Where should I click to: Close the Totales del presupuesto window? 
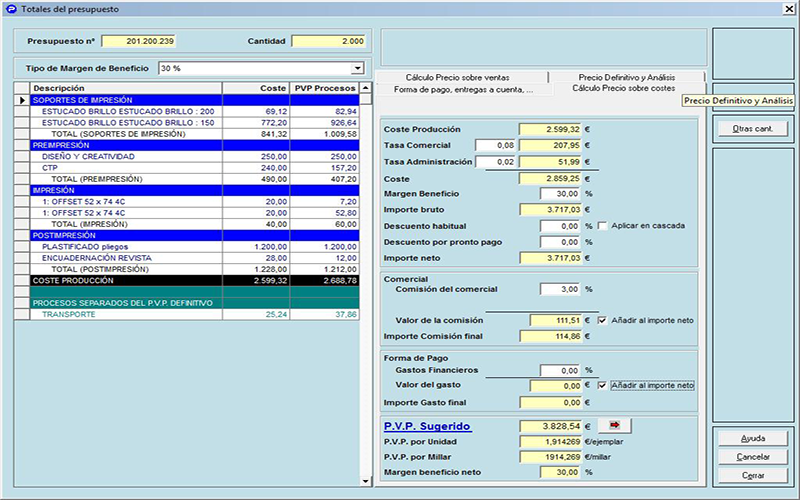coord(789,9)
